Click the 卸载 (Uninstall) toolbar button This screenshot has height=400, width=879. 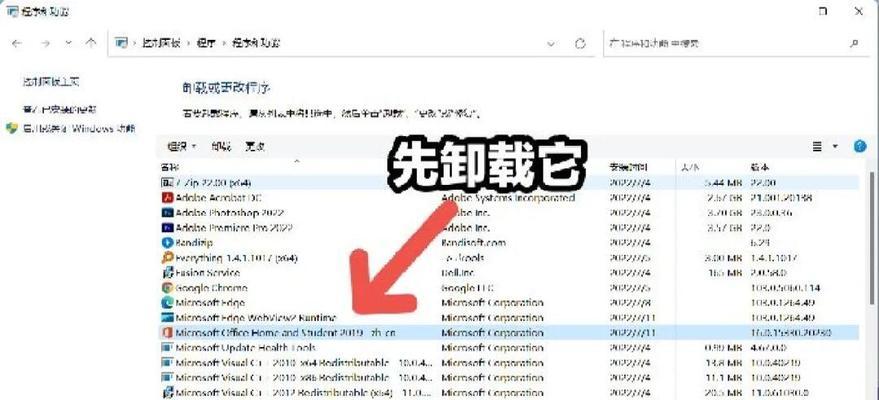[221, 147]
